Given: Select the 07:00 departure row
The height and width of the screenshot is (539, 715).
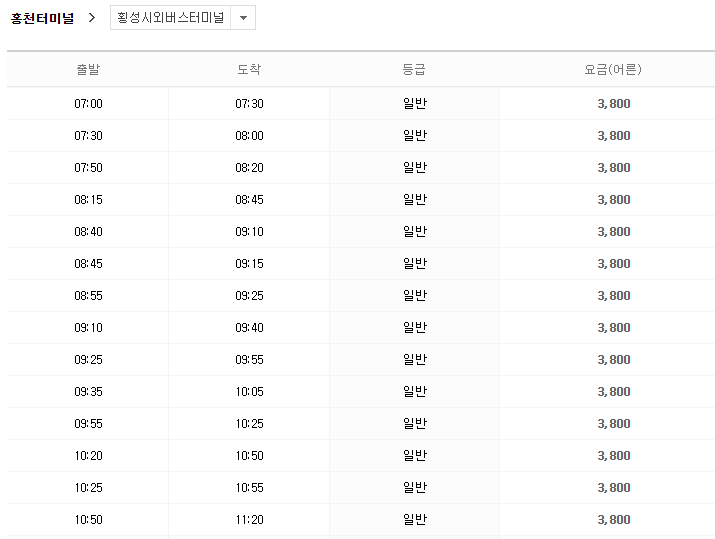Looking at the screenshot, I should point(88,104).
